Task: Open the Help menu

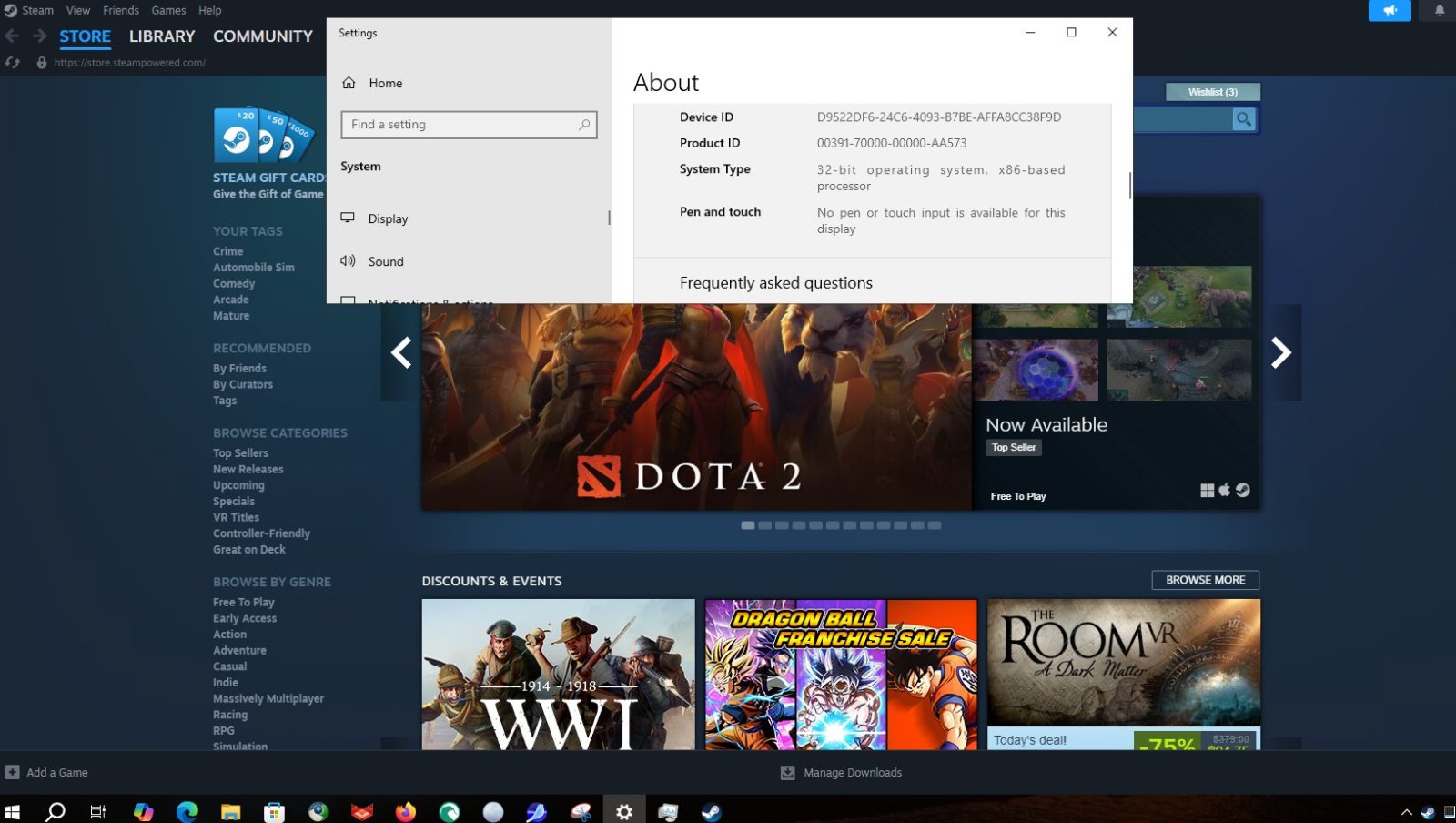Action: [210, 10]
